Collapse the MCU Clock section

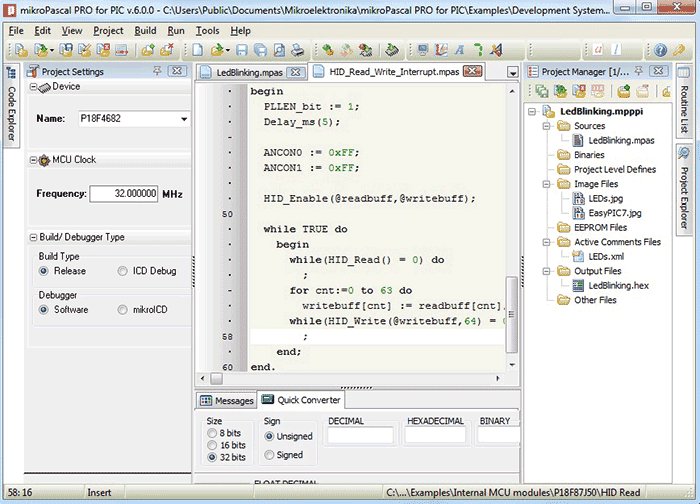click(x=33, y=160)
